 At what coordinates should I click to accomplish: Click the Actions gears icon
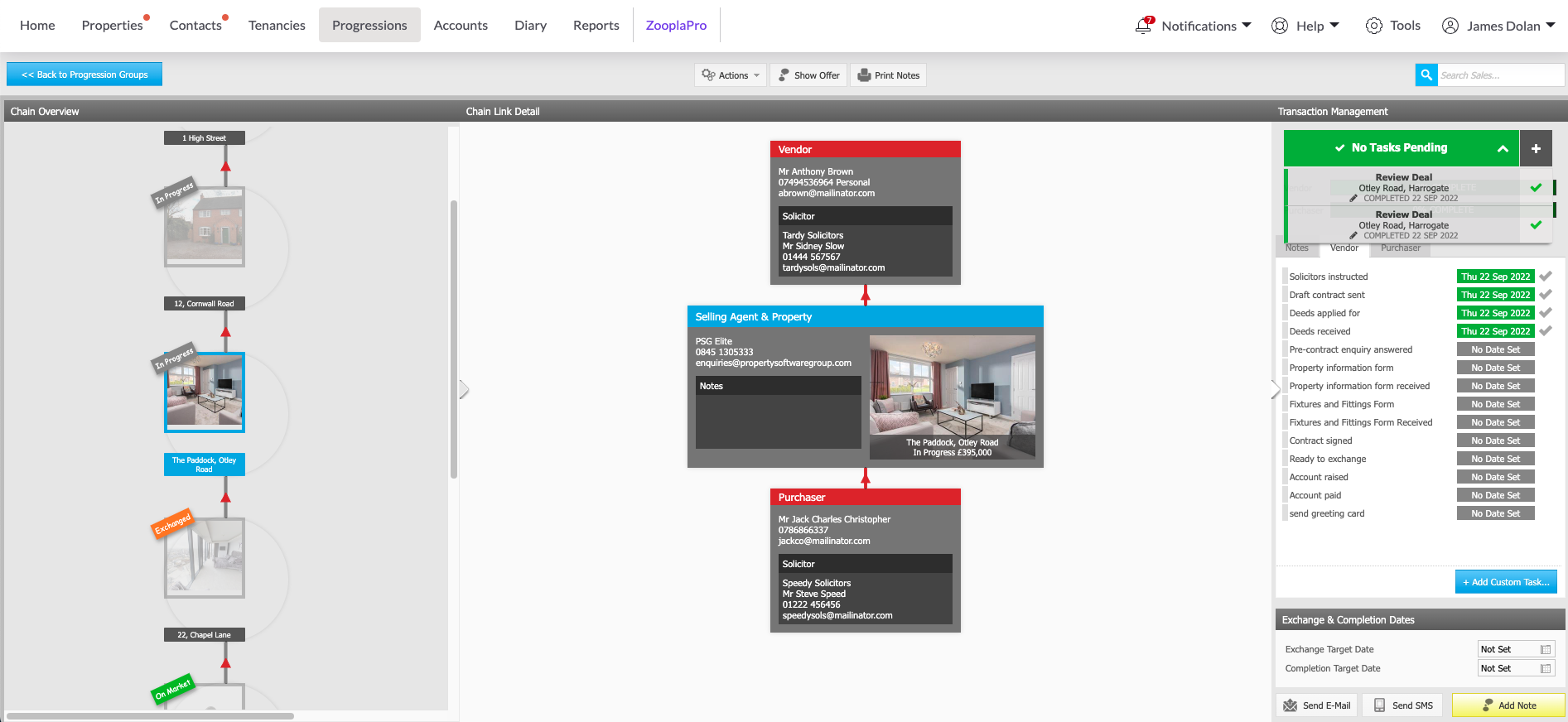(x=708, y=75)
